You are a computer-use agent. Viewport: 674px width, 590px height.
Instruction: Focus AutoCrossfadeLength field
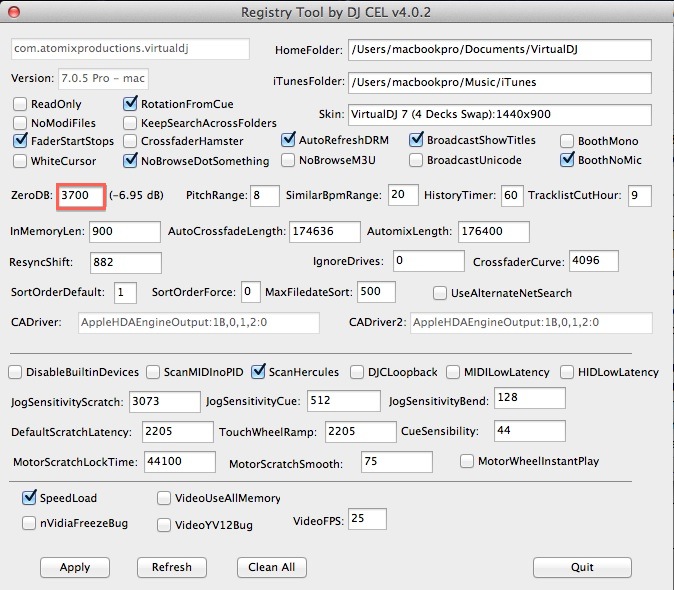tap(325, 232)
